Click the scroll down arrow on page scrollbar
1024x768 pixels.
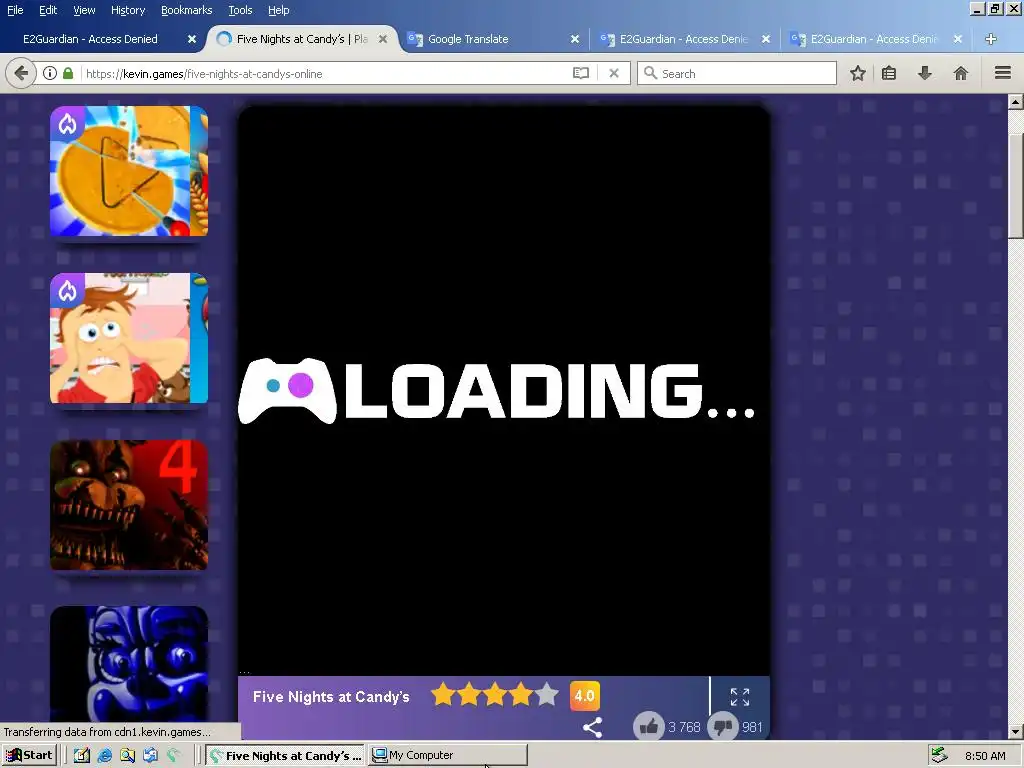1016,732
